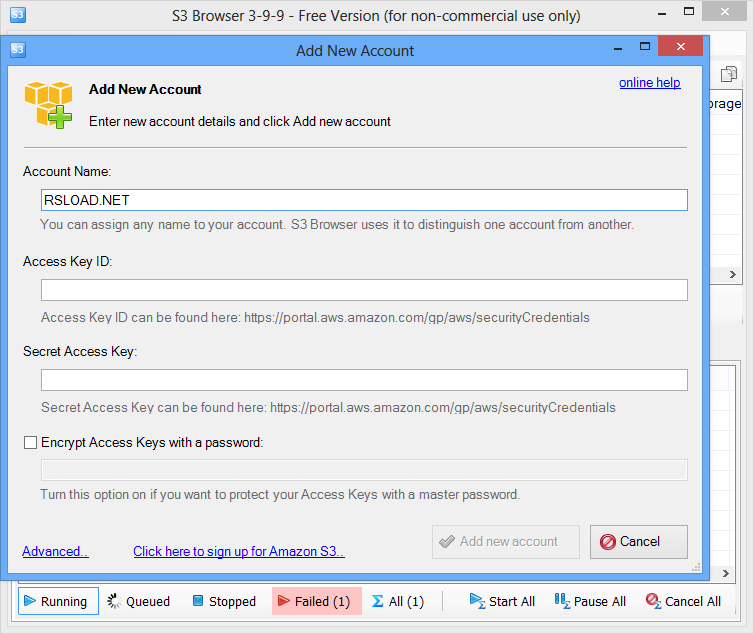Switch to the Queued tasks tab
This screenshot has width=754, height=634.
[x=138, y=601]
